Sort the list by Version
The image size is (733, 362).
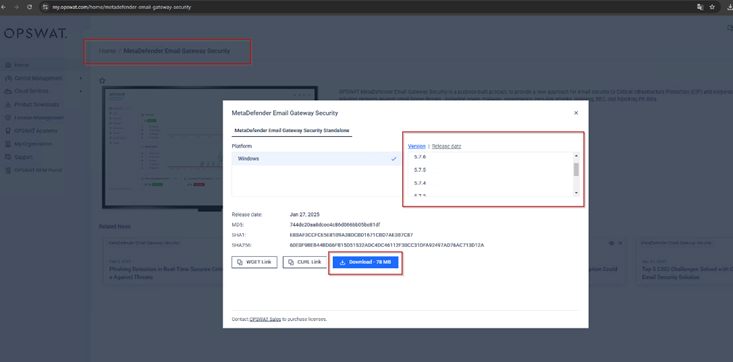pyautogui.click(x=417, y=146)
